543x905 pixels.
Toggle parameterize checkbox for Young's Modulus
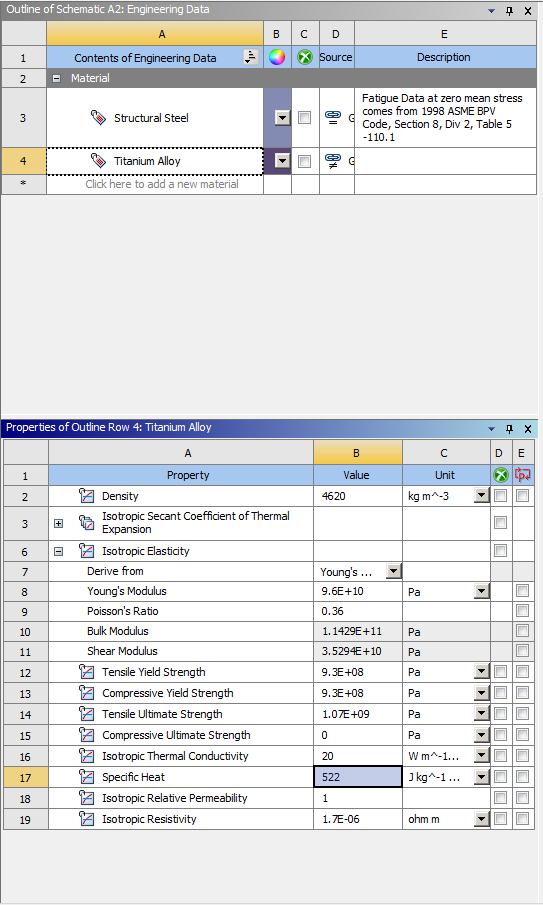click(523, 590)
